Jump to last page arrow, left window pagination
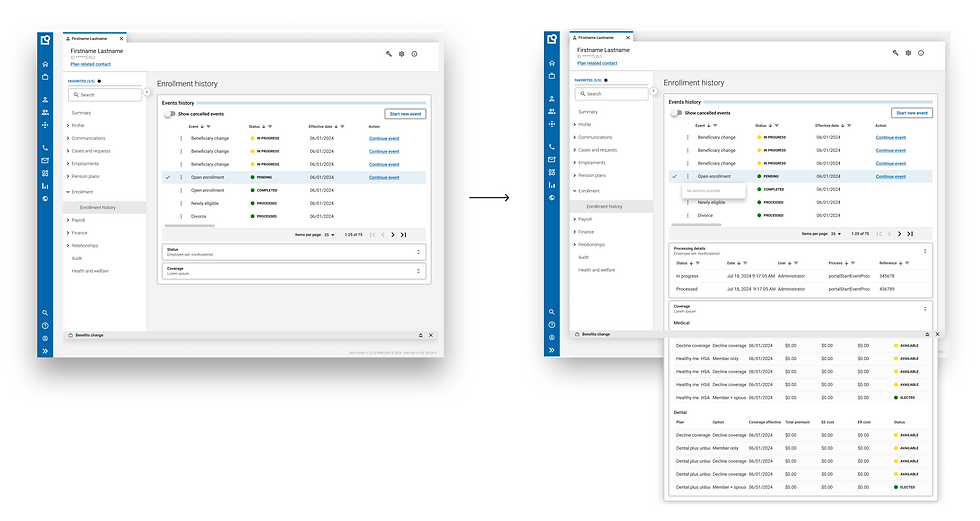This screenshot has height=521, width=980. click(403, 235)
